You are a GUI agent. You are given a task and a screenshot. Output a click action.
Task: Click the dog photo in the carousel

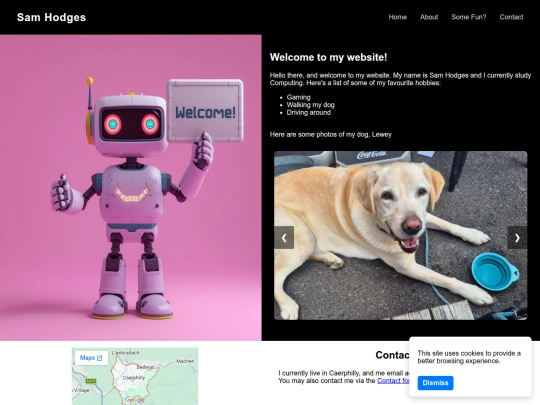pos(401,236)
